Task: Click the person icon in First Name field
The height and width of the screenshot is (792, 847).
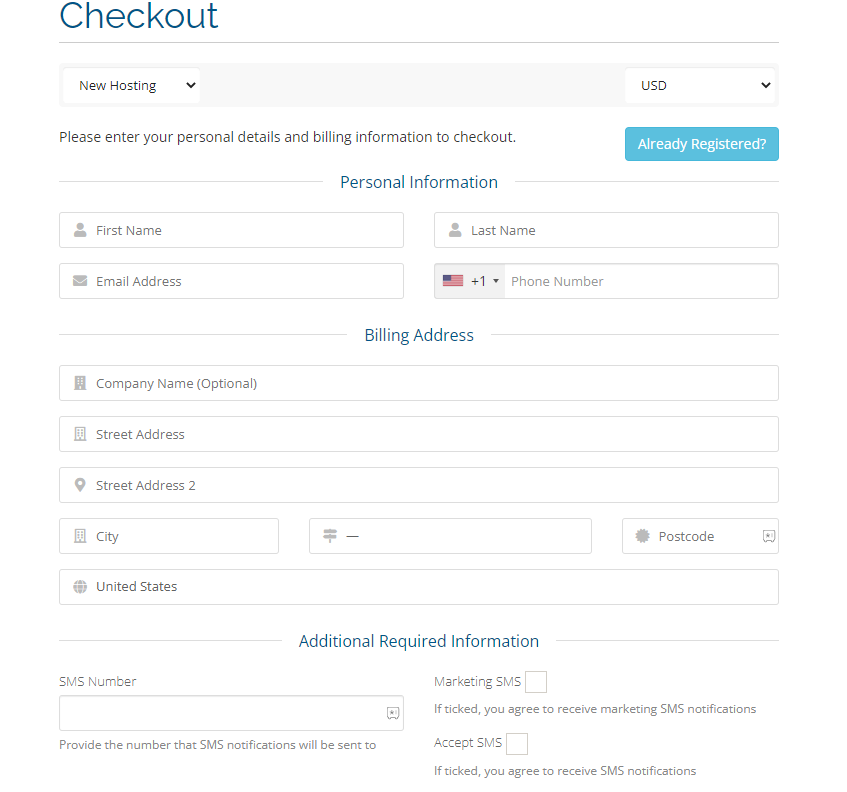Action: (80, 230)
